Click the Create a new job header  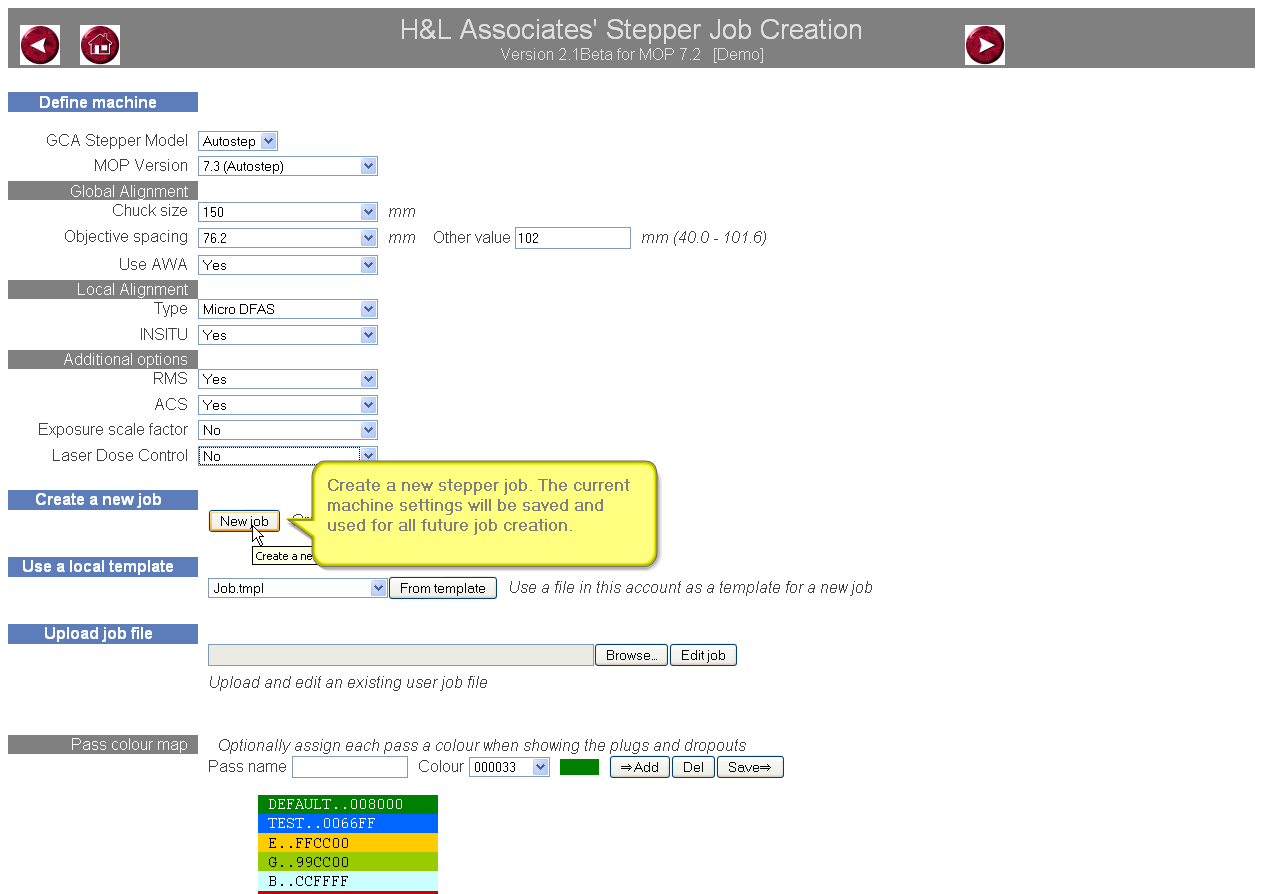[103, 500]
